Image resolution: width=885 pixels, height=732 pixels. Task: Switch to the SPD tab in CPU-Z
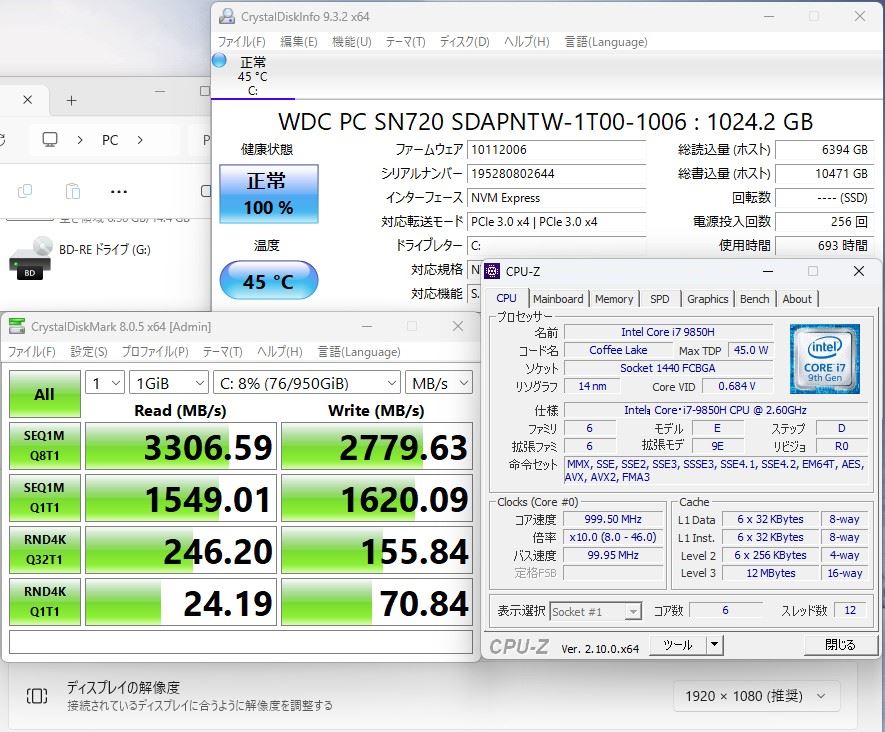coord(659,299)
